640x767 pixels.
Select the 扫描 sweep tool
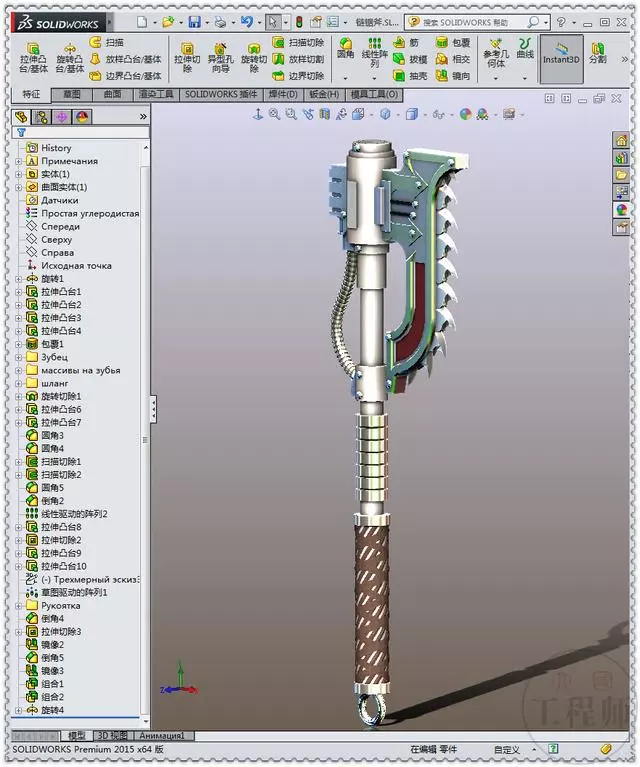[x=107, y=43]
